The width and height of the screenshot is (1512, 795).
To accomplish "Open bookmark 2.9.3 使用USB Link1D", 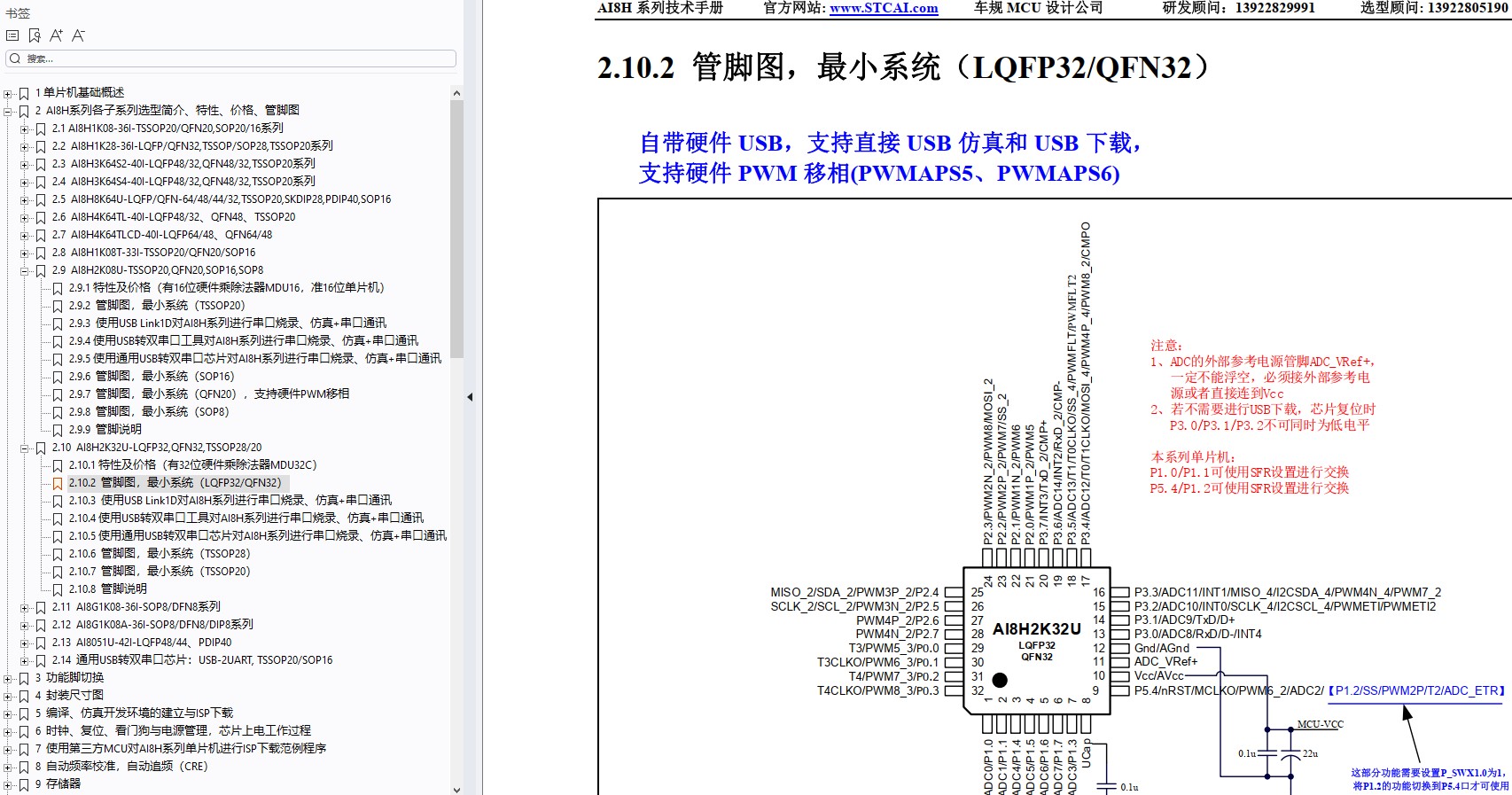I will [x=228, y=323].
